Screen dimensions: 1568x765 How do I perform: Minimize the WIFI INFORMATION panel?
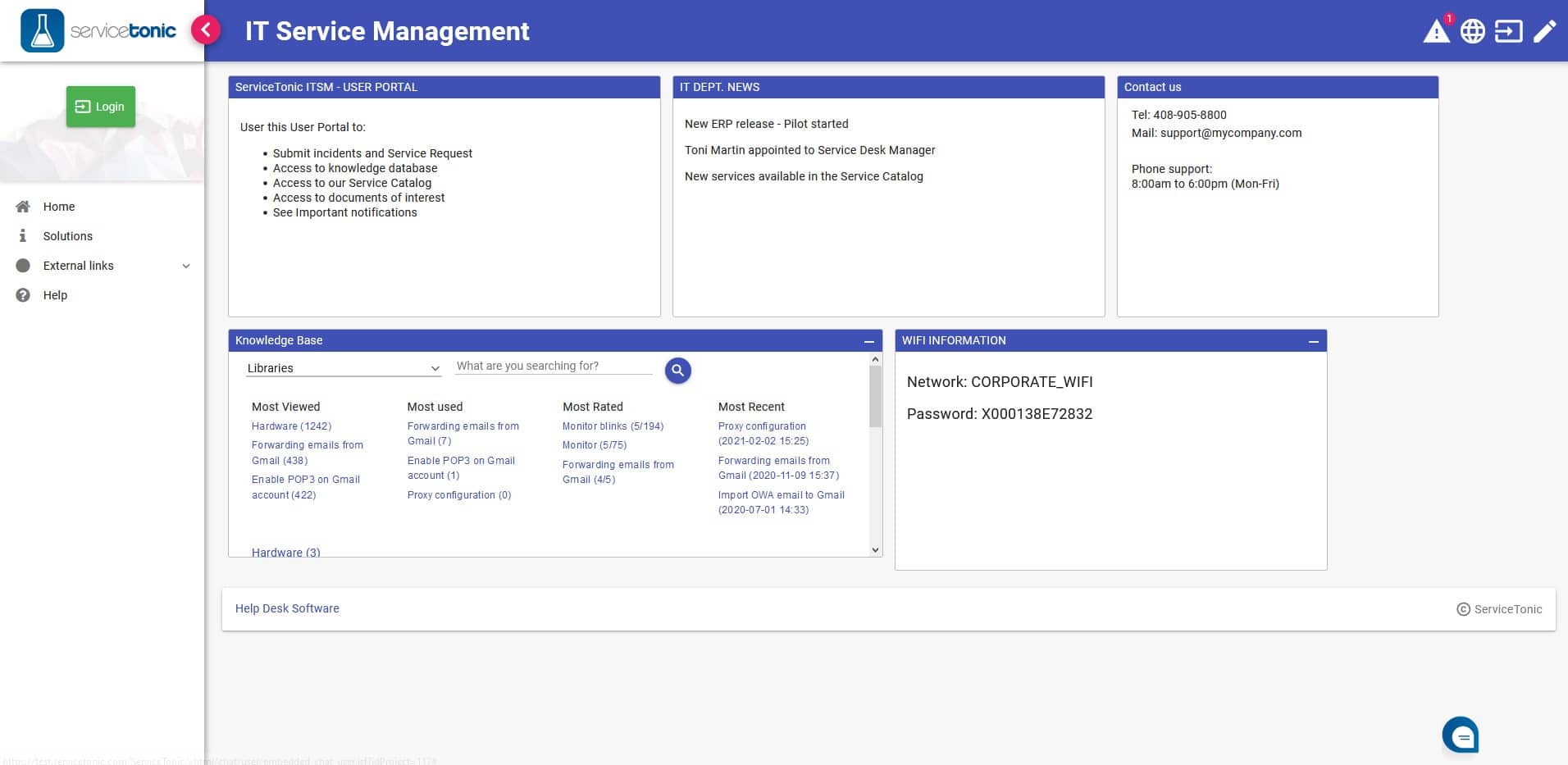(x=1311, y=341)
